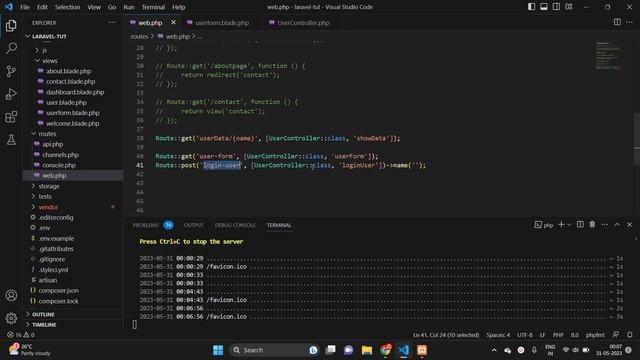Open Run and Debug view
This screenshot has height=360, width=640.
pos(11,94)
